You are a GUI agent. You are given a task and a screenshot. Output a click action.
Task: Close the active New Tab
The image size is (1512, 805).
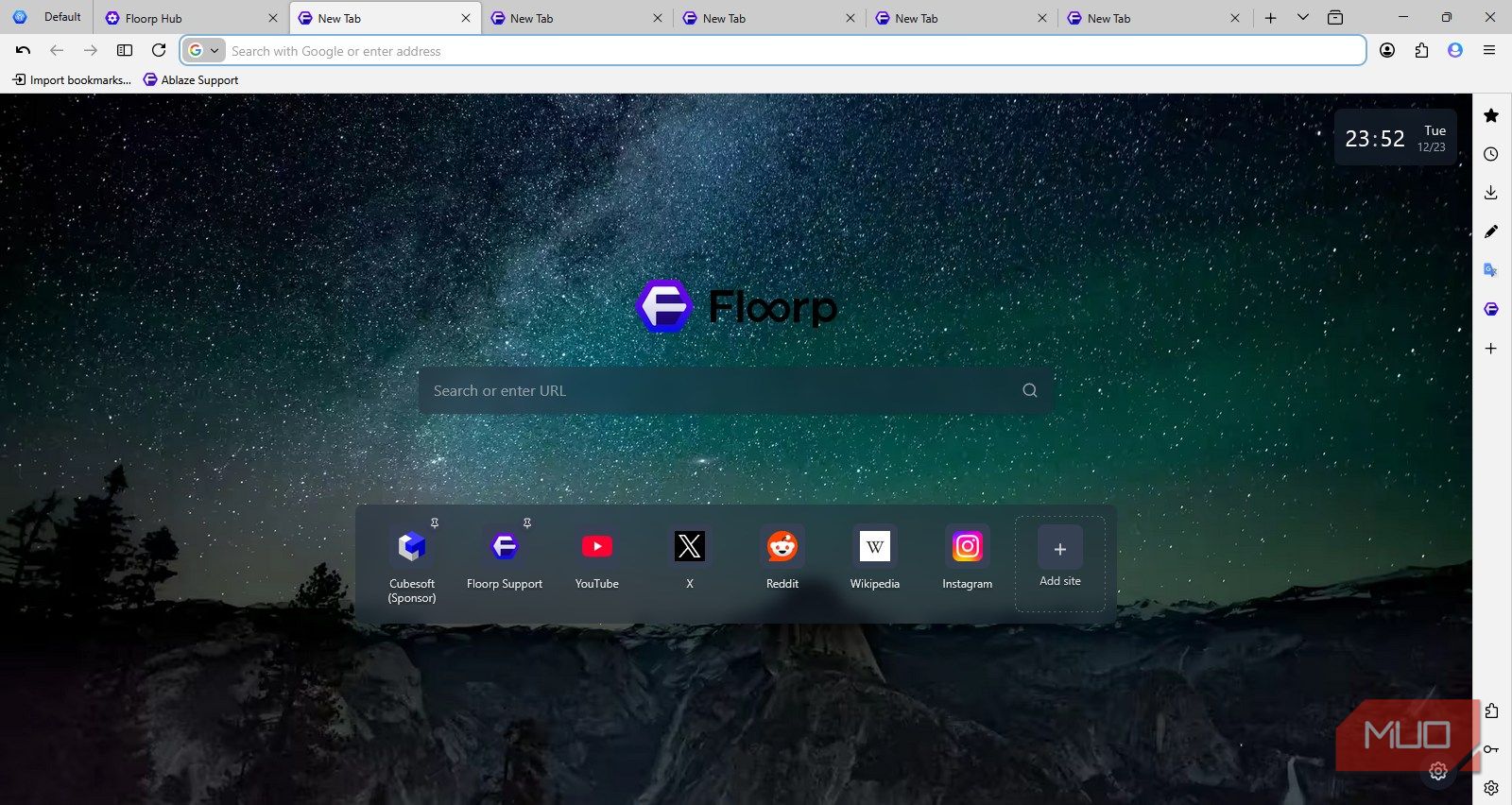point(466,18)
